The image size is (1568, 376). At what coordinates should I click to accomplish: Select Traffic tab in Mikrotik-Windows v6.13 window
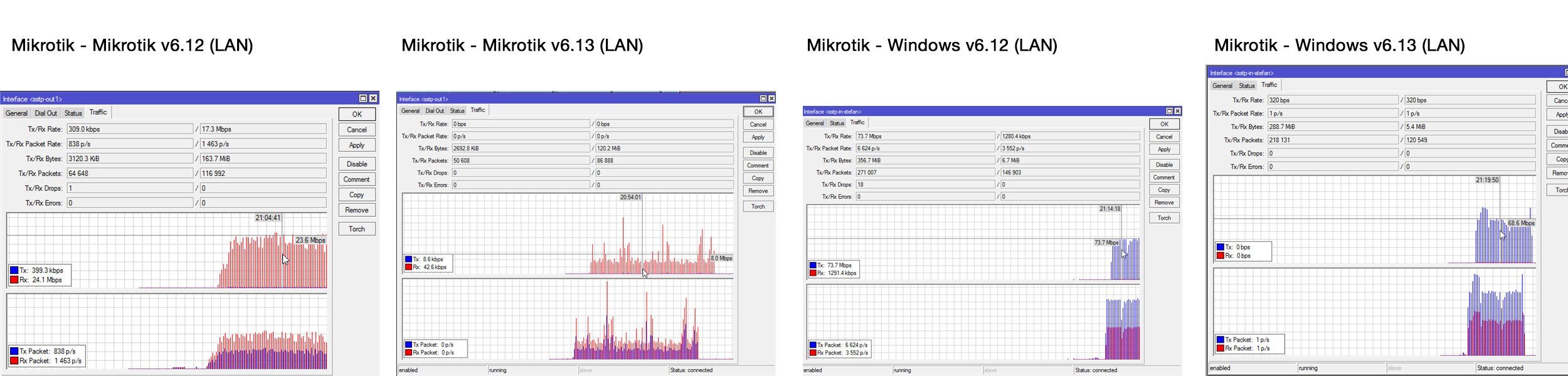coord(1269,85)
